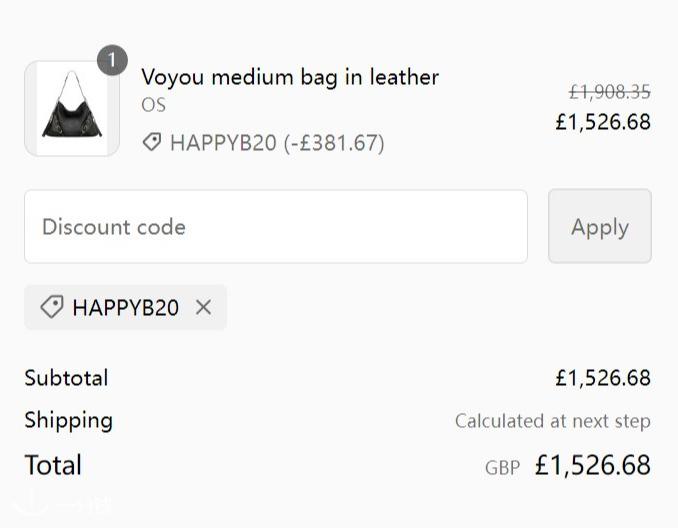Click the Total label
The width and height of the screenshot is (678, 528).
pyautogui.click(x=53, y=465)
